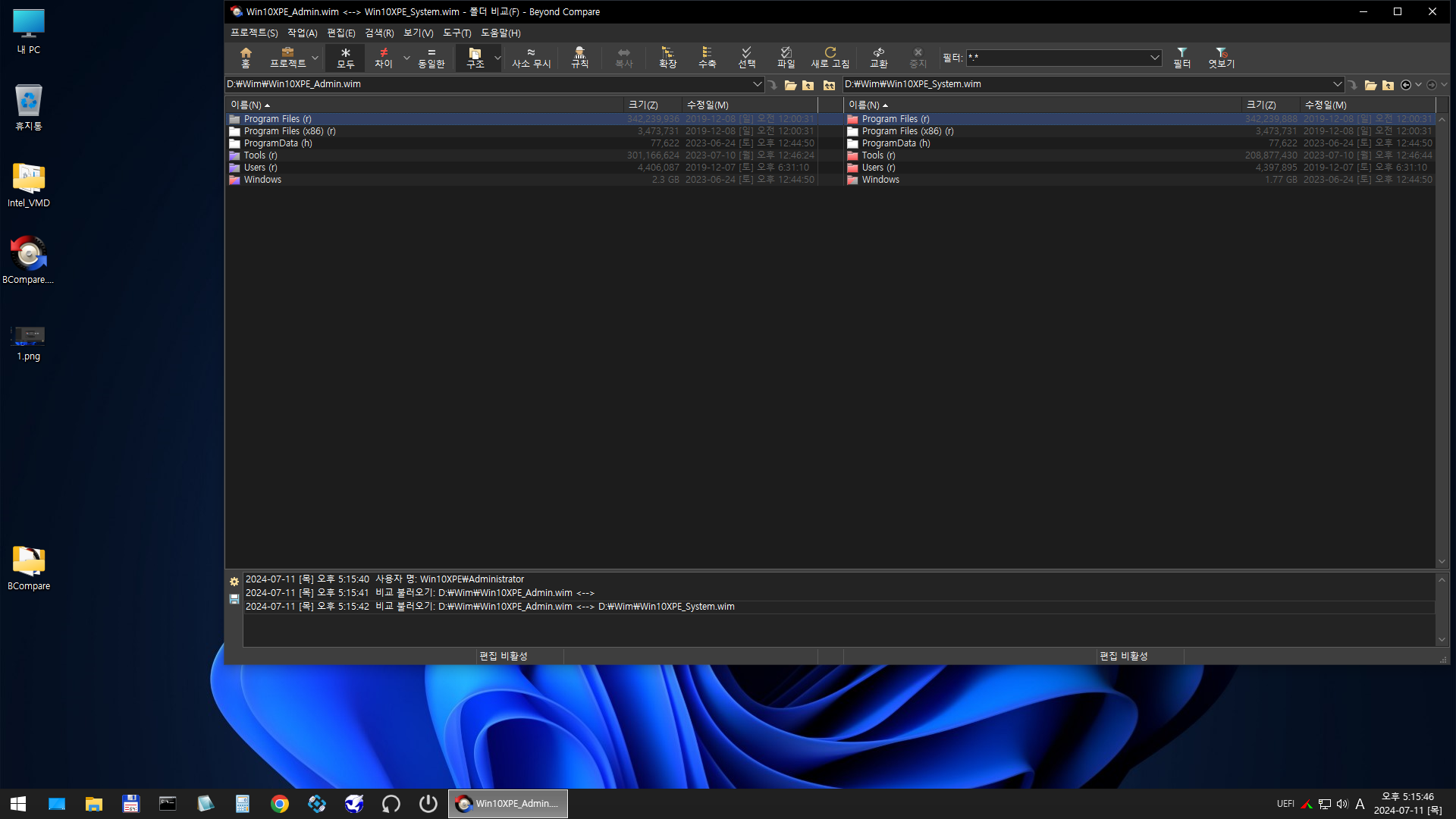1456x819 pixels.
Task: Expand the 프로젝트 button dropdown arrow
Action: [x=315, y=58]
